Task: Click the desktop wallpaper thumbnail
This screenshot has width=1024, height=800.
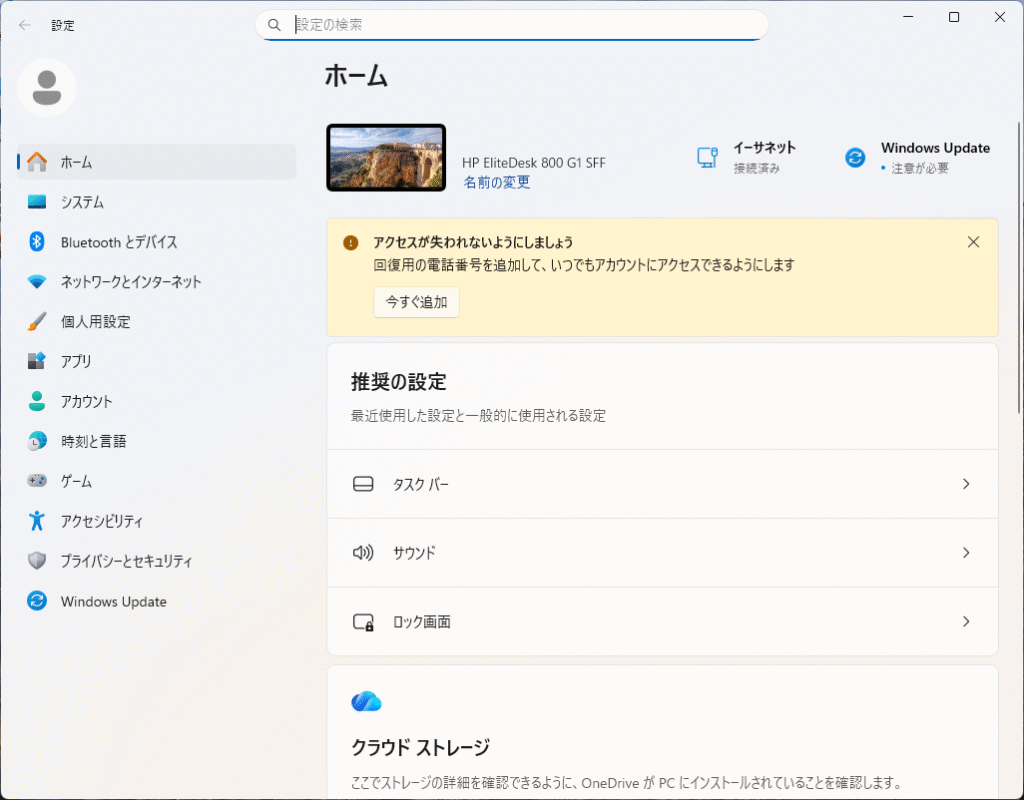Action: (x=386, y=158)
